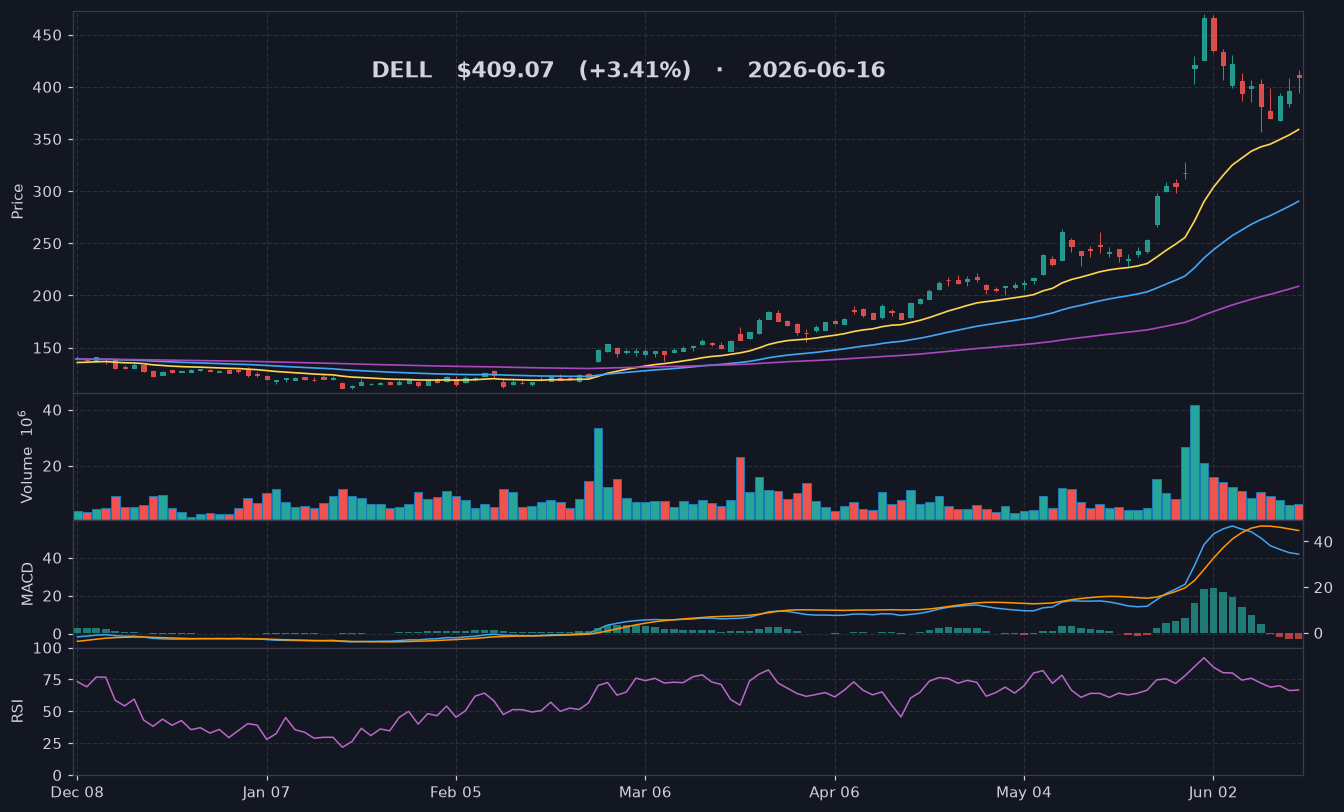Screen dimensions: 1344x812
Task: Click the 350 price tick label
Action: click(50, 140)
